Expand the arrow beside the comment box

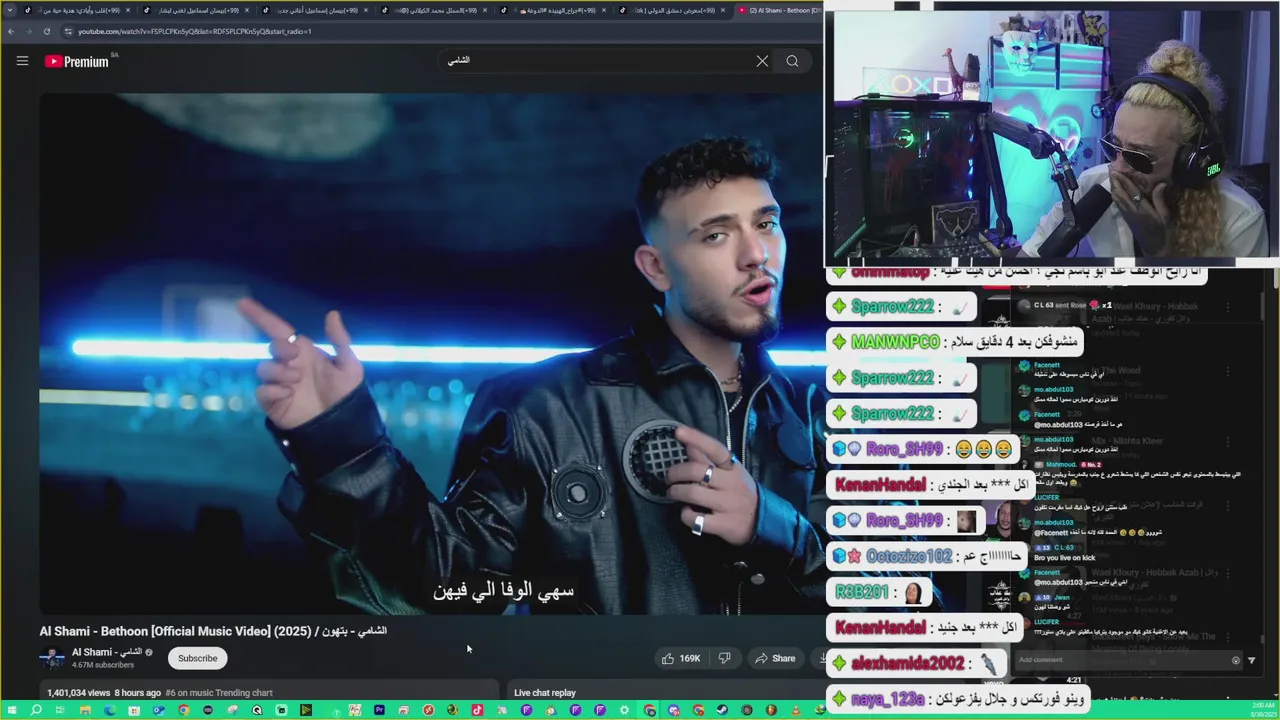(x=1251, y=660)
